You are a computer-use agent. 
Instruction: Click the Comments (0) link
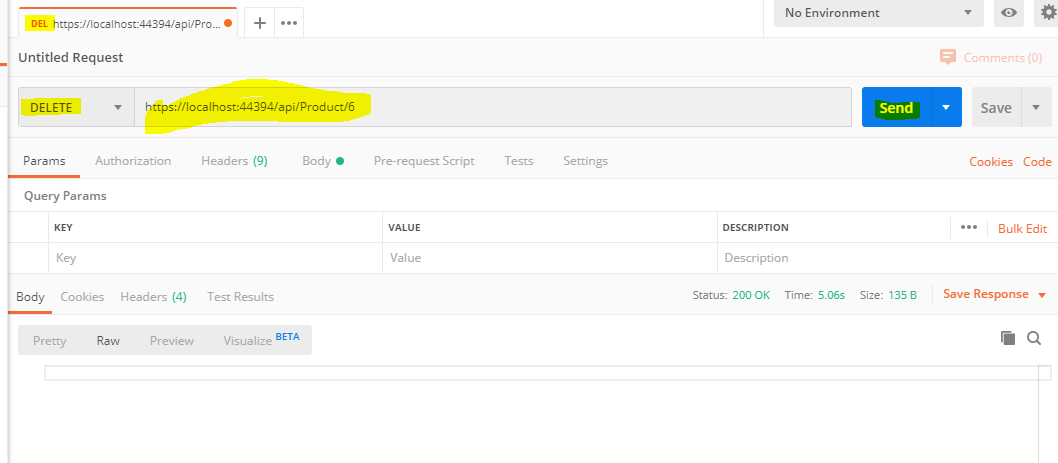pyautogui.click(x=1003, y=57)
